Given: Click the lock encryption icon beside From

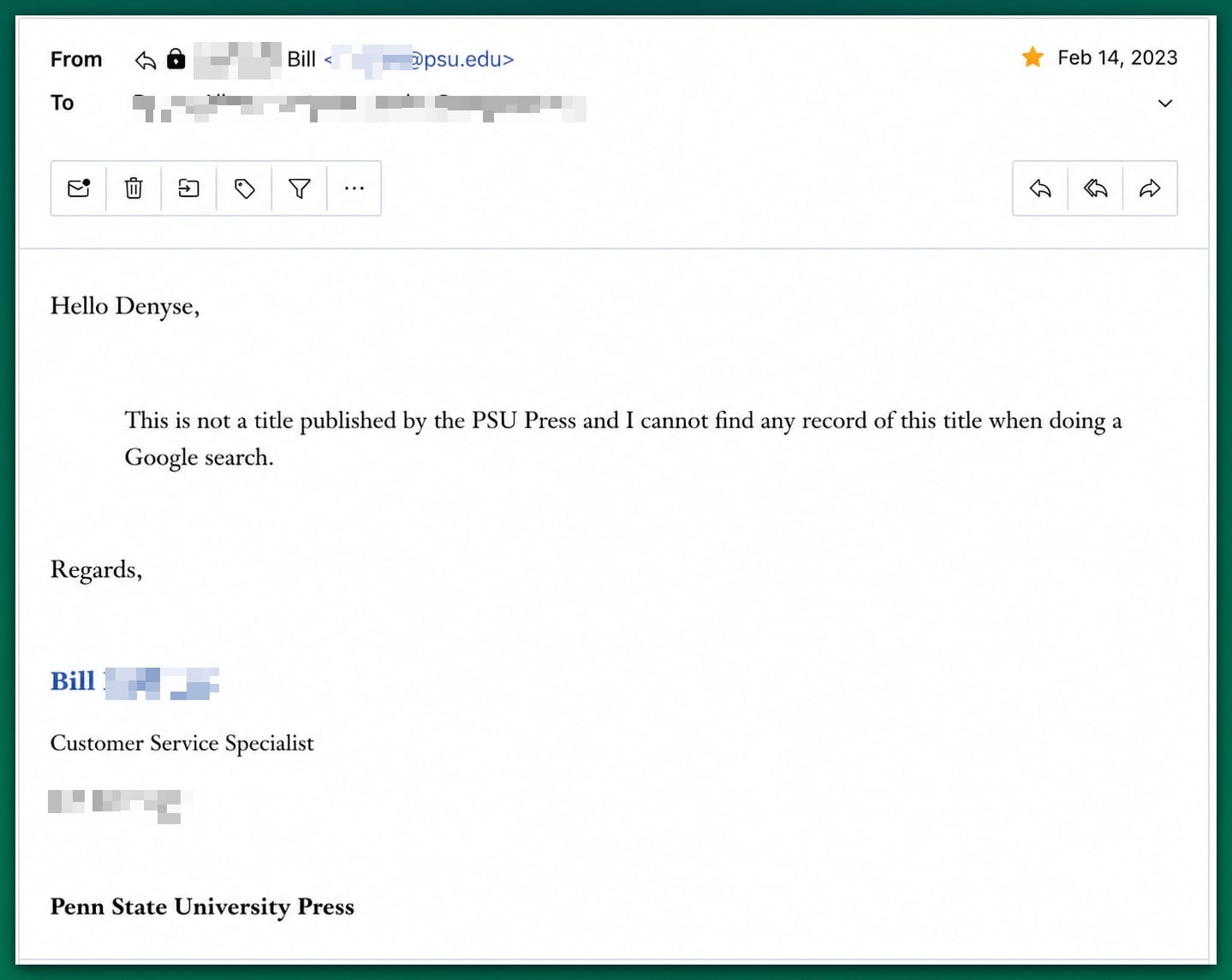Looking at the screenshot, I should pos(176,58).
